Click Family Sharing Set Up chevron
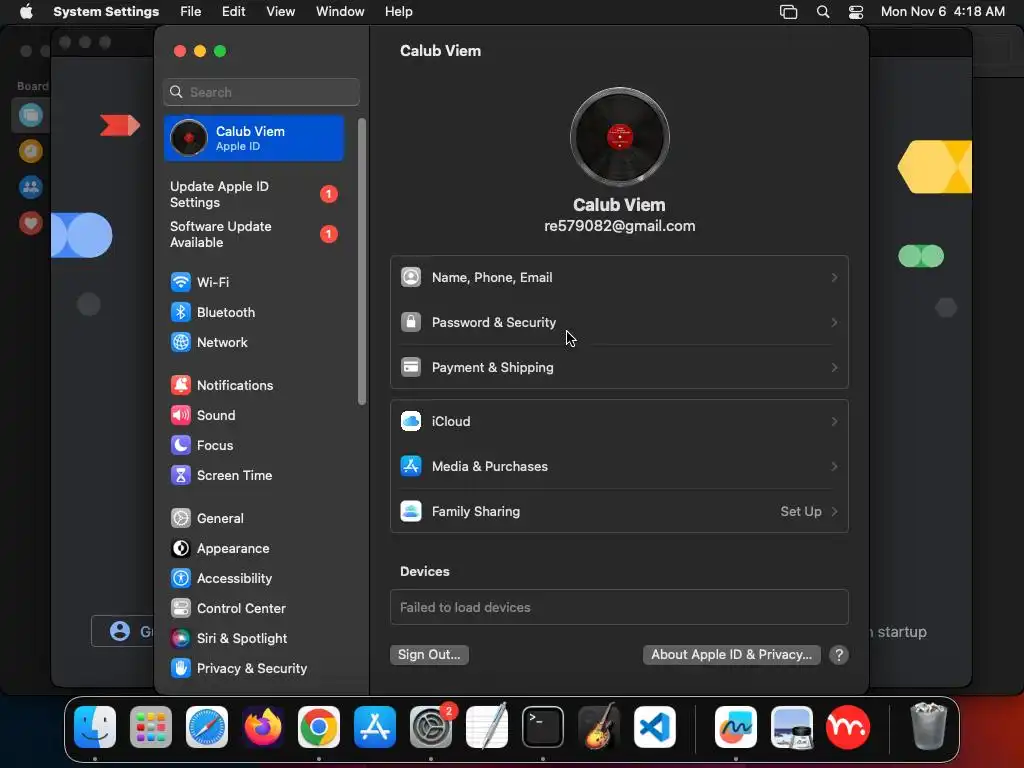The height and width of the screenshot is (768, 1024). coord(834,511)
